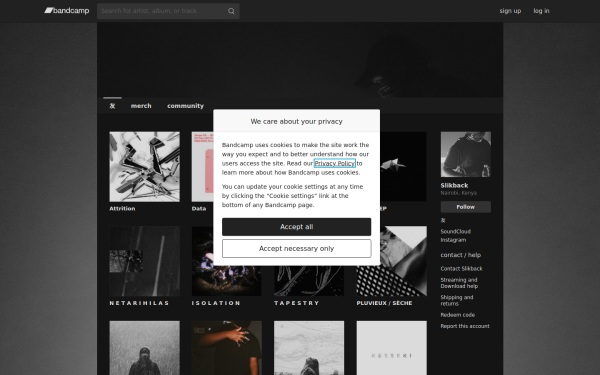
Task: Click the Nairobi, Kenya location text
Action: pyautogui.click(x=458, y=193)
